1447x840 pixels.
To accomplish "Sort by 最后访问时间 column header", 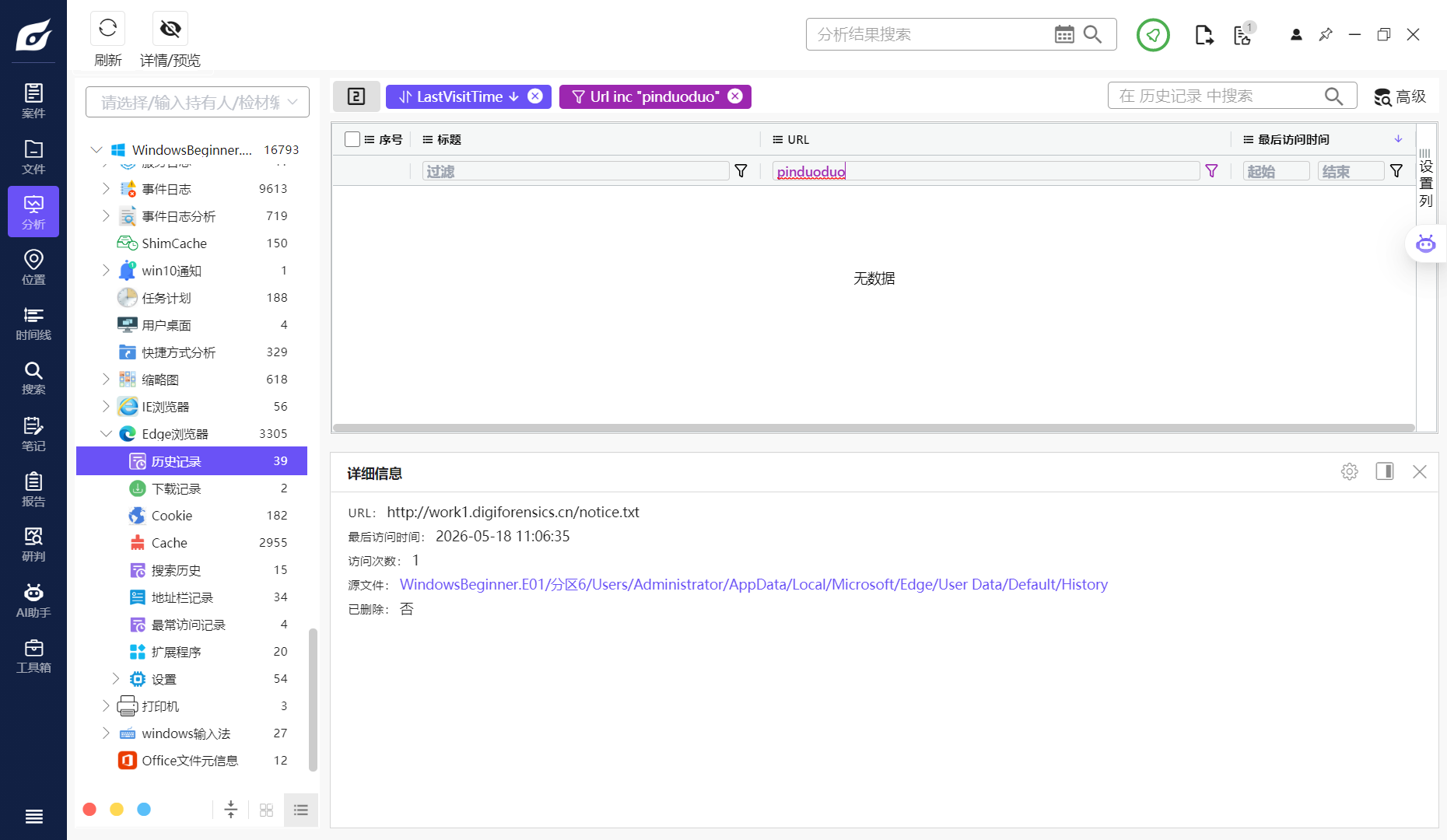I will coord(1294,139).
